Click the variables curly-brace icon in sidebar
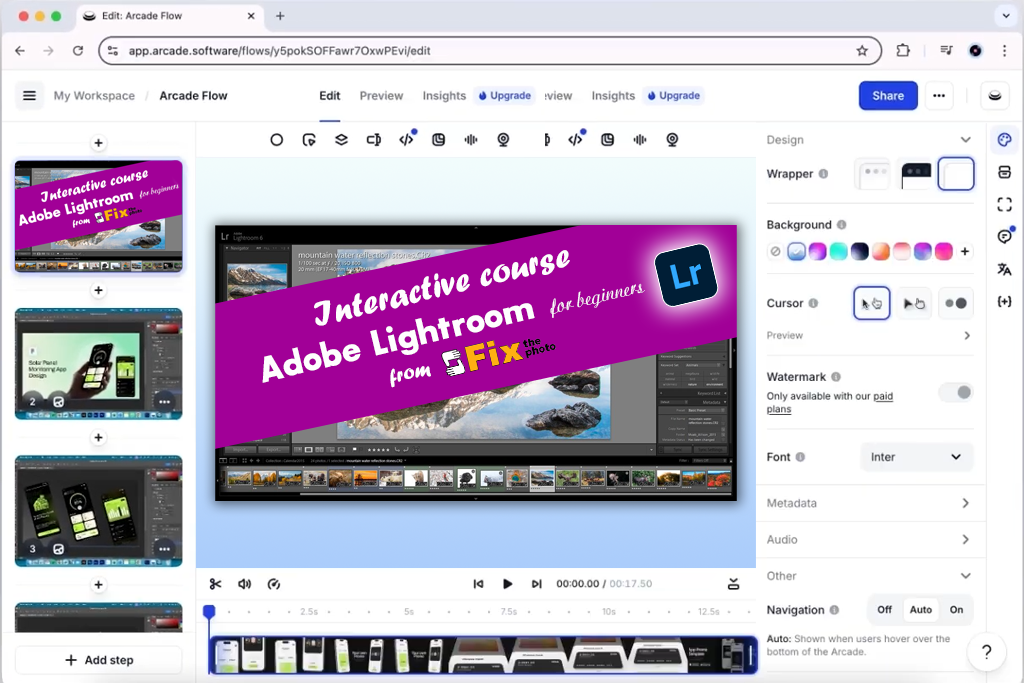This screenshot has width=1024, height=683. [1004, 301]
